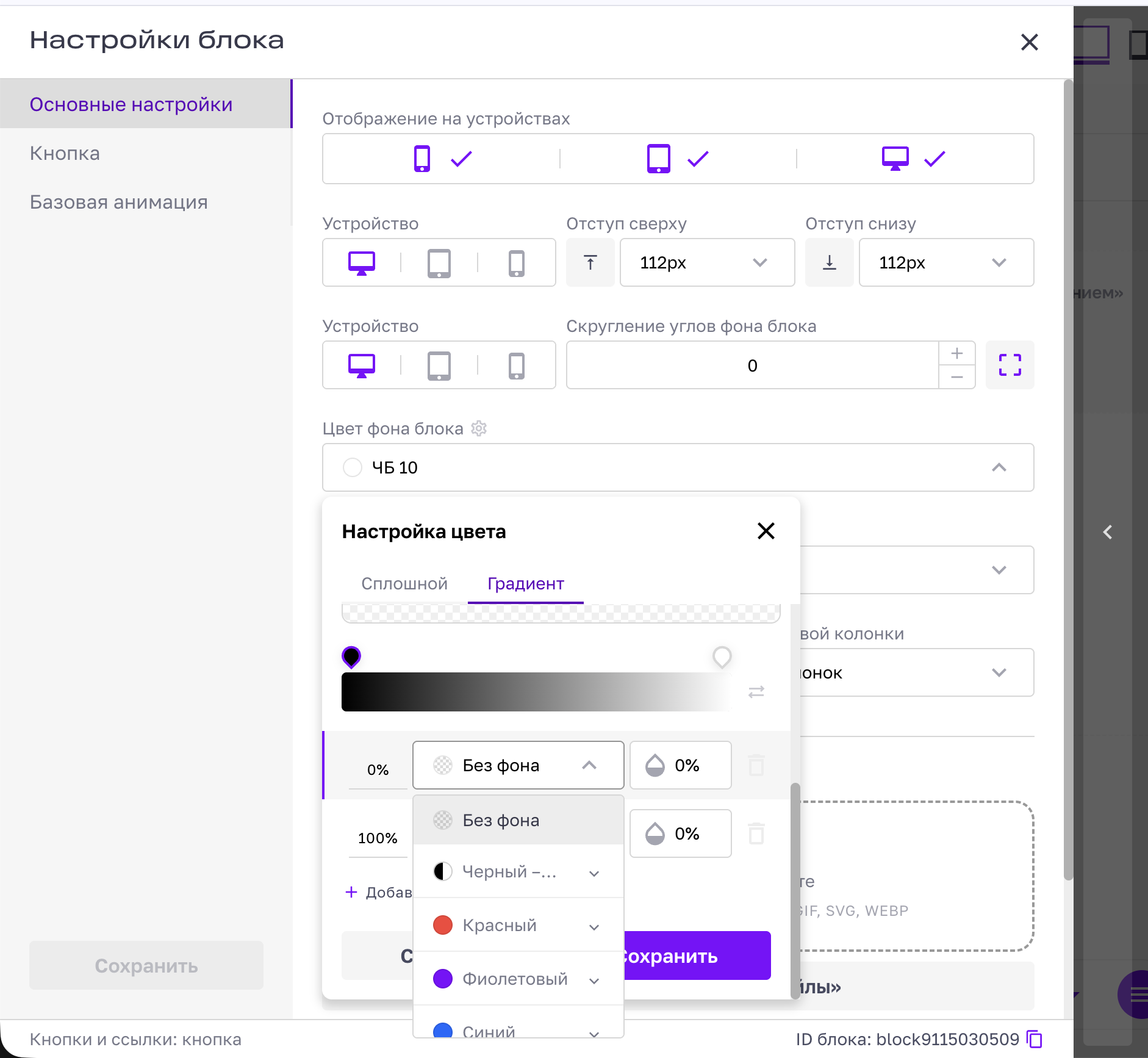The image size is (1148, 1058).
Task: Select the black gradient start stop marker
Action: 351,657
